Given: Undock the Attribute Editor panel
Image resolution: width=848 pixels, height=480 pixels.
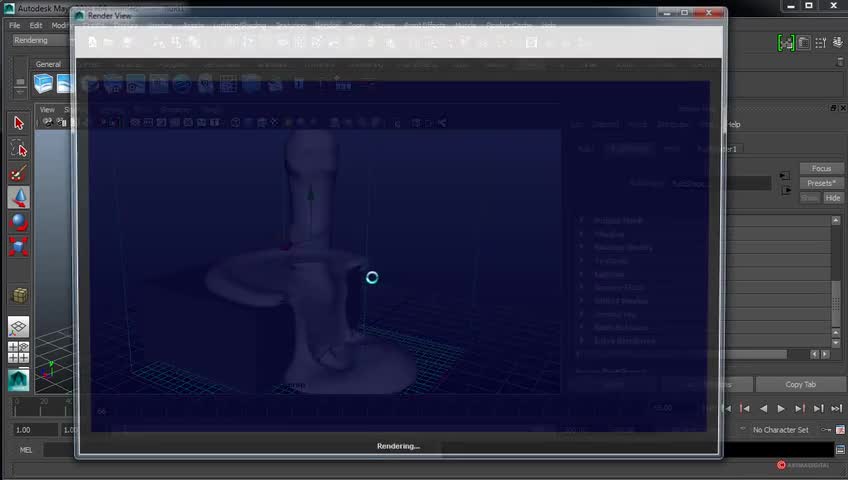Looking at the screenshot, I should (833, 108).
